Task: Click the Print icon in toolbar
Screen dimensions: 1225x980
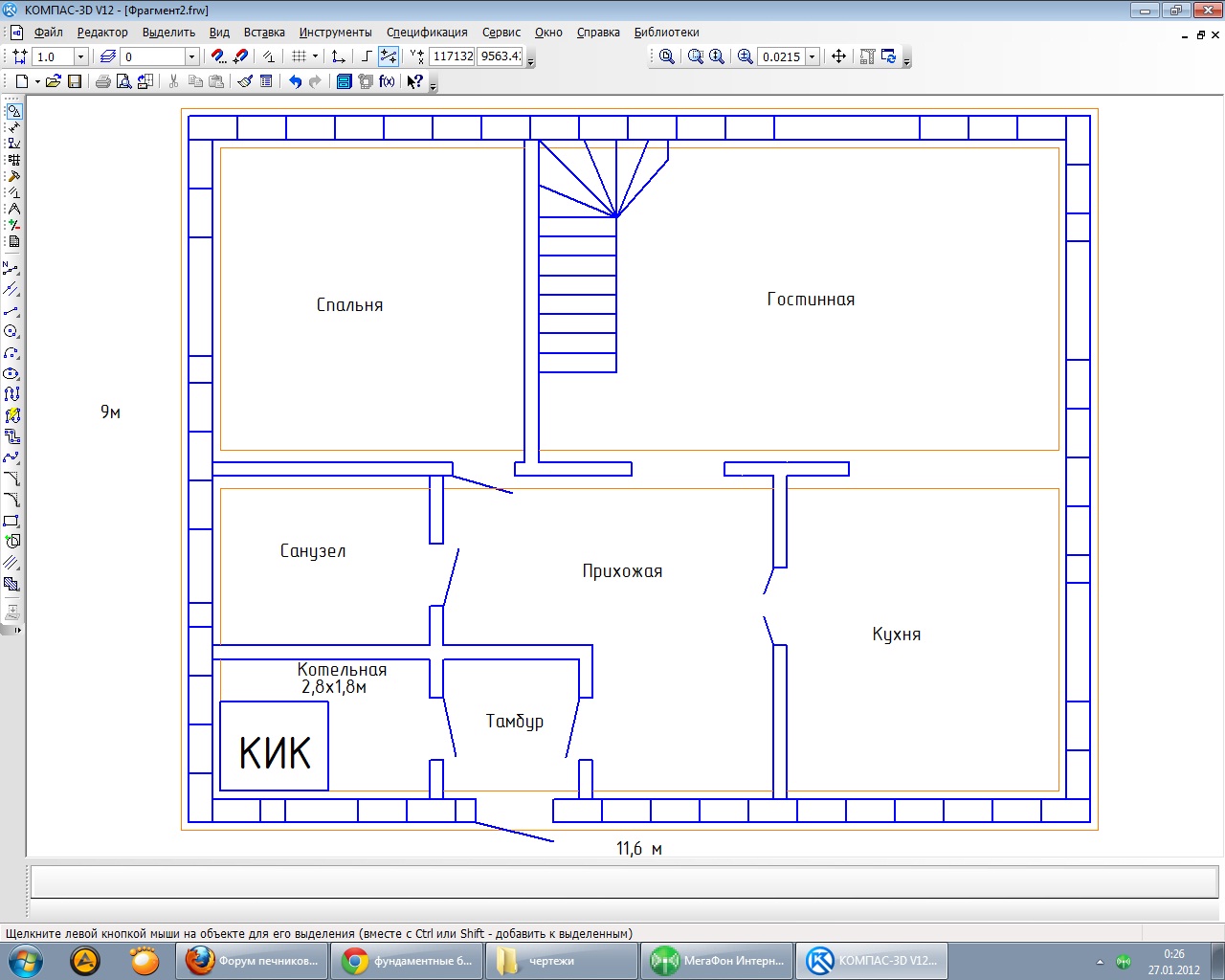Action: (102, 82)
